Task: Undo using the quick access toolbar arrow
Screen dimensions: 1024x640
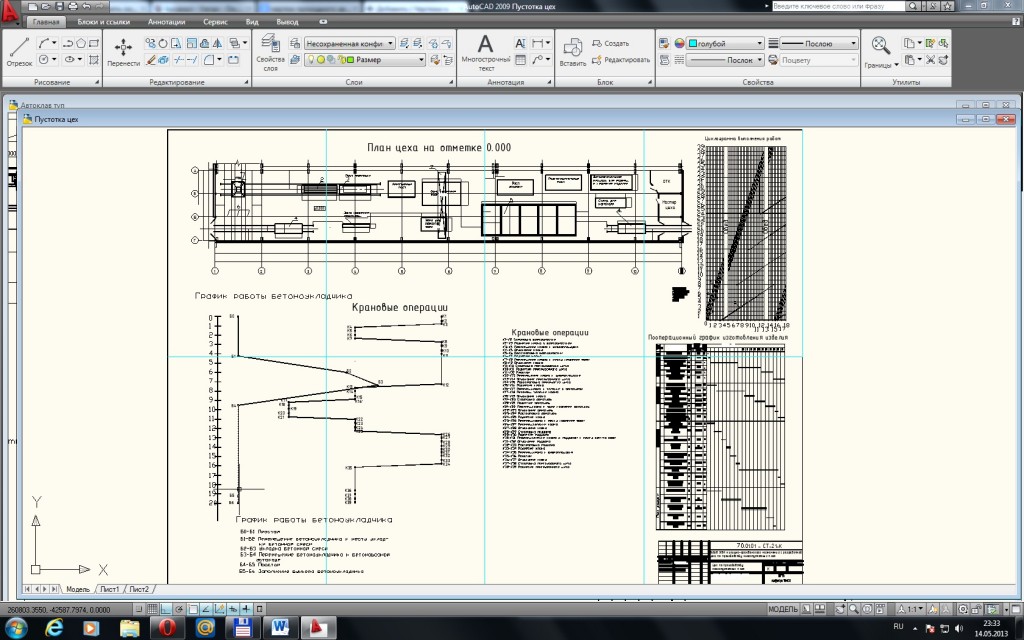Action: tap(86, 6)
